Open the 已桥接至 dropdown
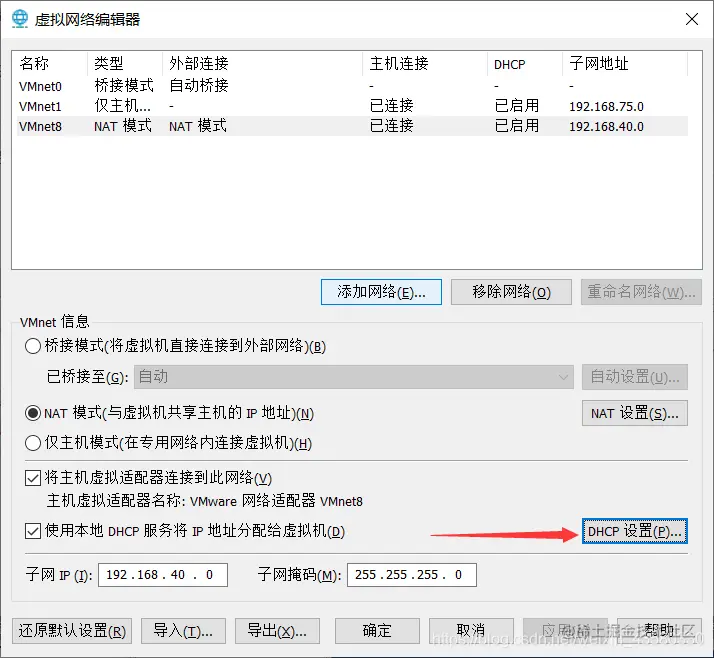The width and height of the screenshot is (714, 658). click(x=353, y=377)
